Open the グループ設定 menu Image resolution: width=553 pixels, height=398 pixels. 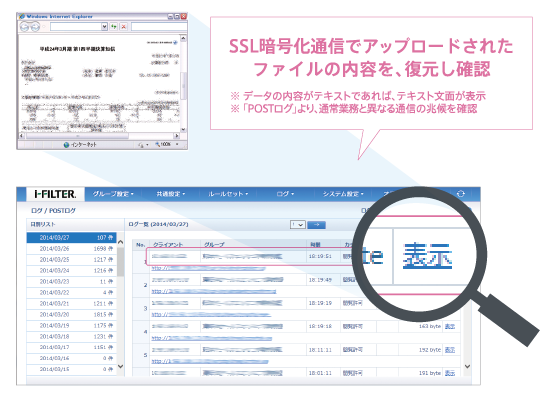pos(113,194)
